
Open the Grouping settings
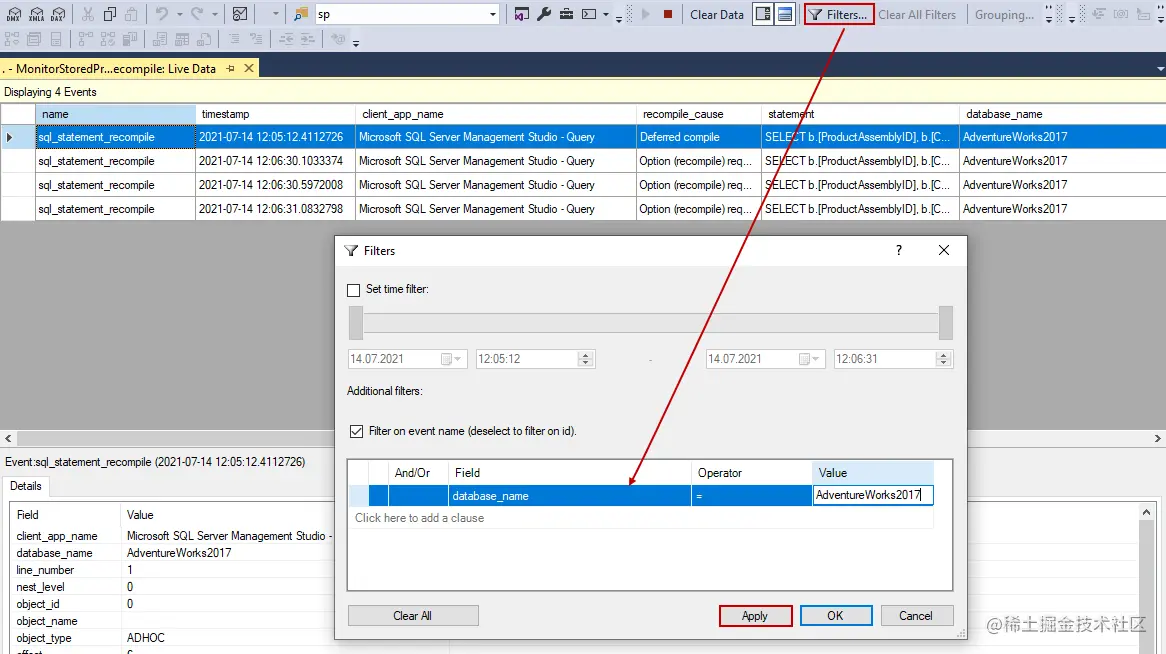pyautogui.click(x=1003, y=14)
